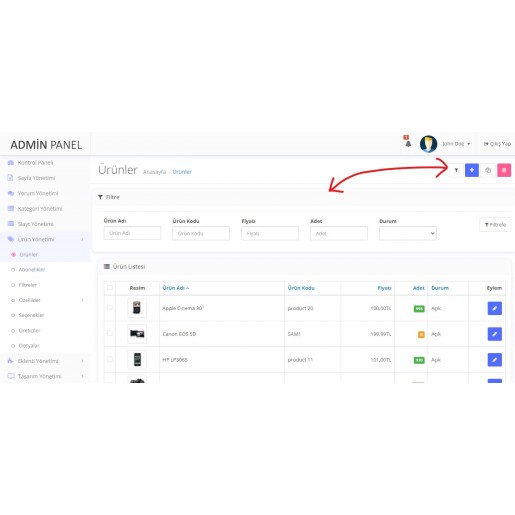Click the copy product icon button

[488, 170]
